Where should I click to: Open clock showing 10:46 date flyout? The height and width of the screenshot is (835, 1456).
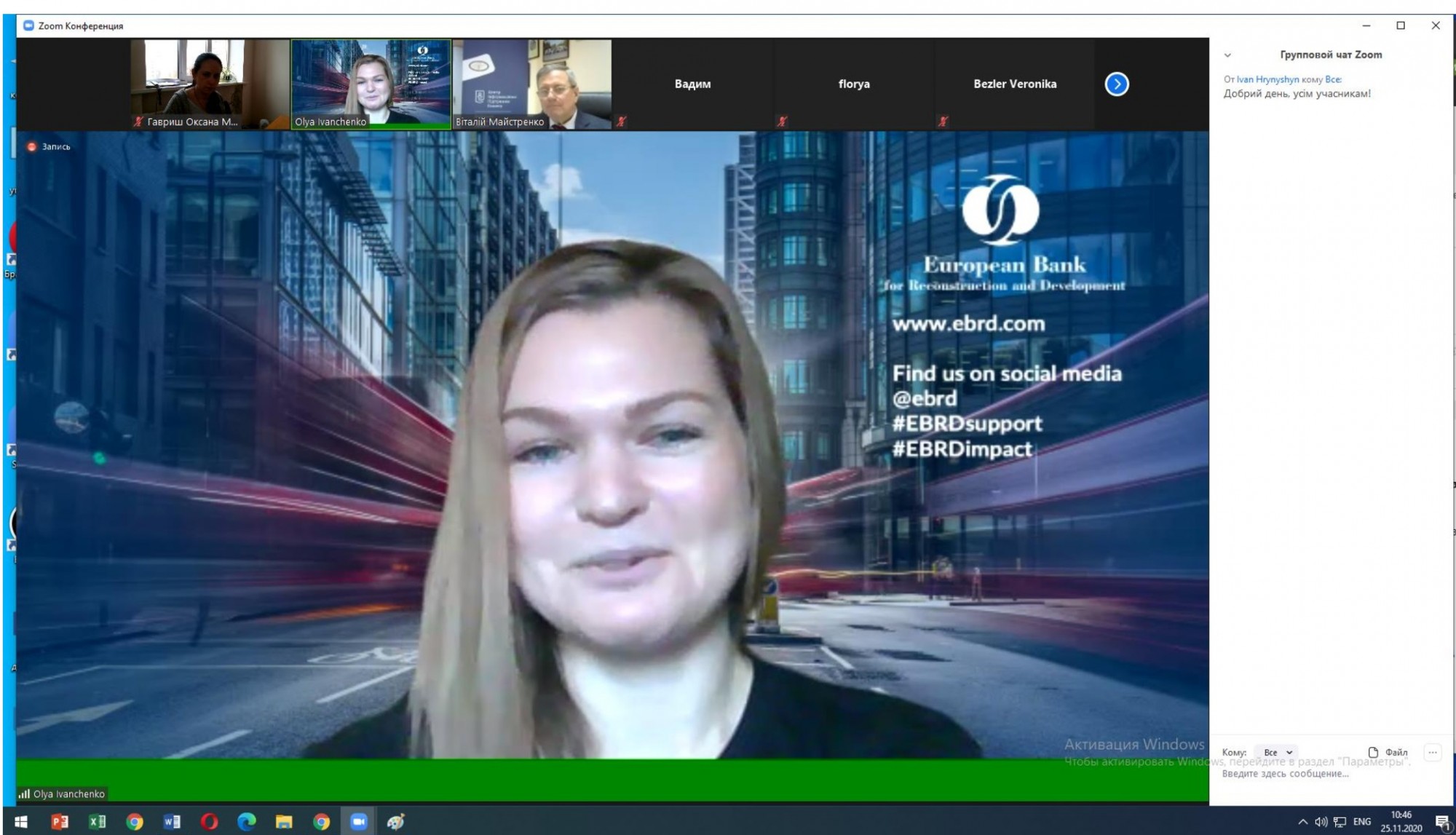tap(1401, 822)
